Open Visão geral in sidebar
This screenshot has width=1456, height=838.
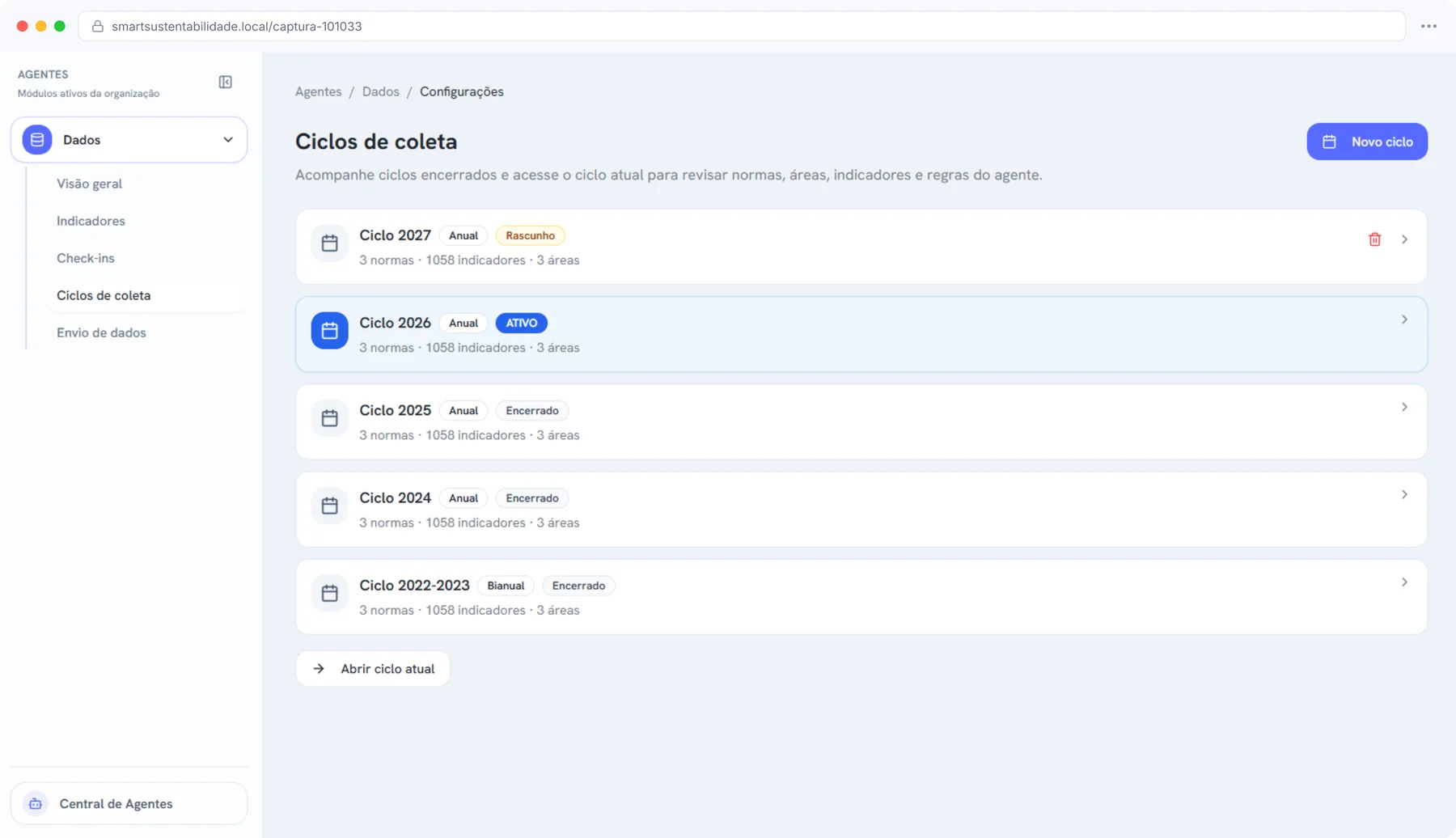point(89,184)
